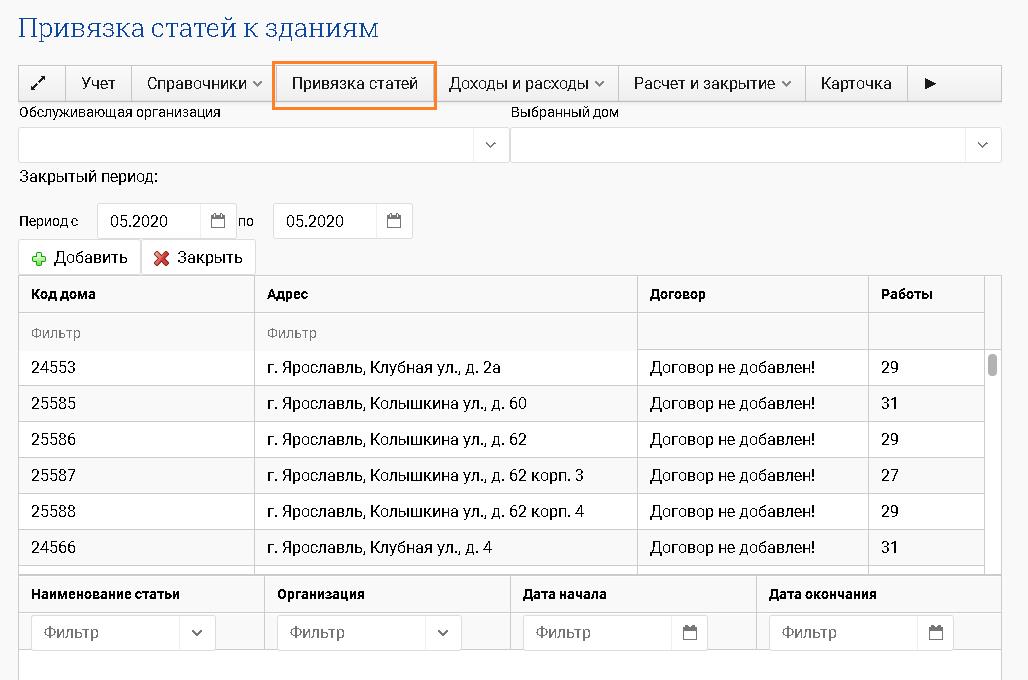Open the Расчет и закрытие menu
Image resolution: width=1028 pixels, height=680 pixels.
coord(712,84)
